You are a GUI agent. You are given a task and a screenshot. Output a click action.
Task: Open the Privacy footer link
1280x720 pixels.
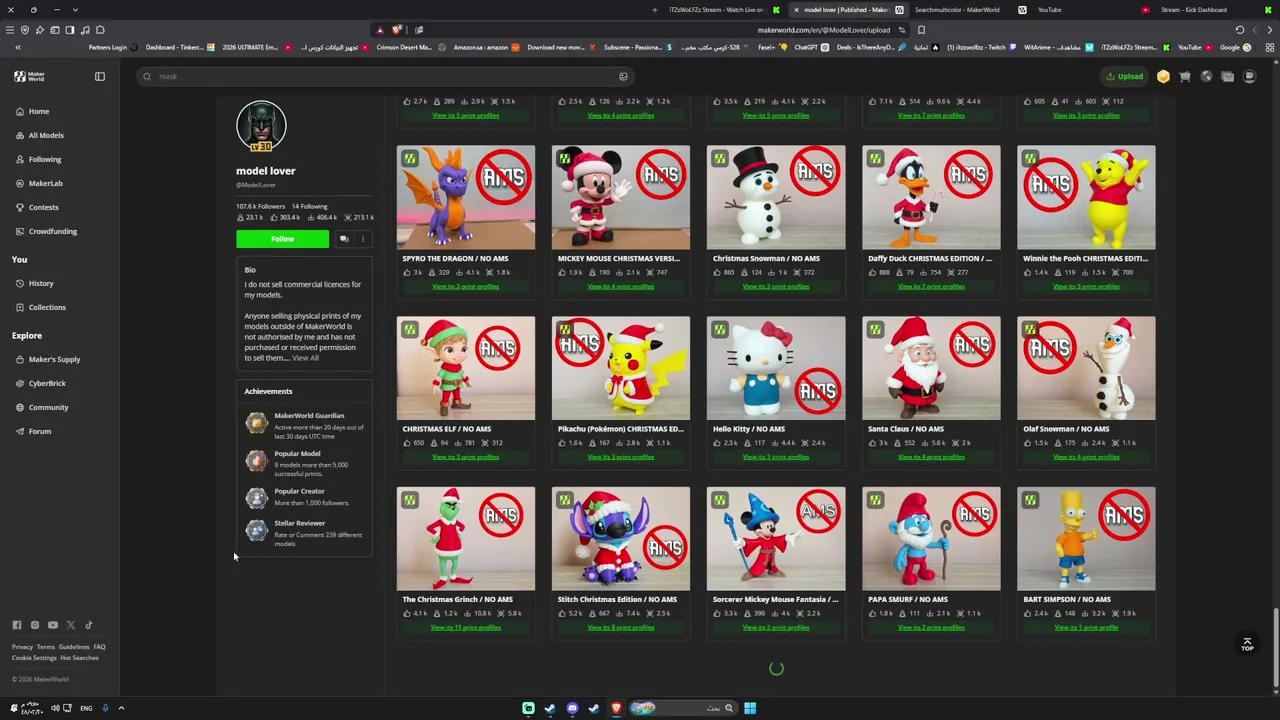pos(22,647)
